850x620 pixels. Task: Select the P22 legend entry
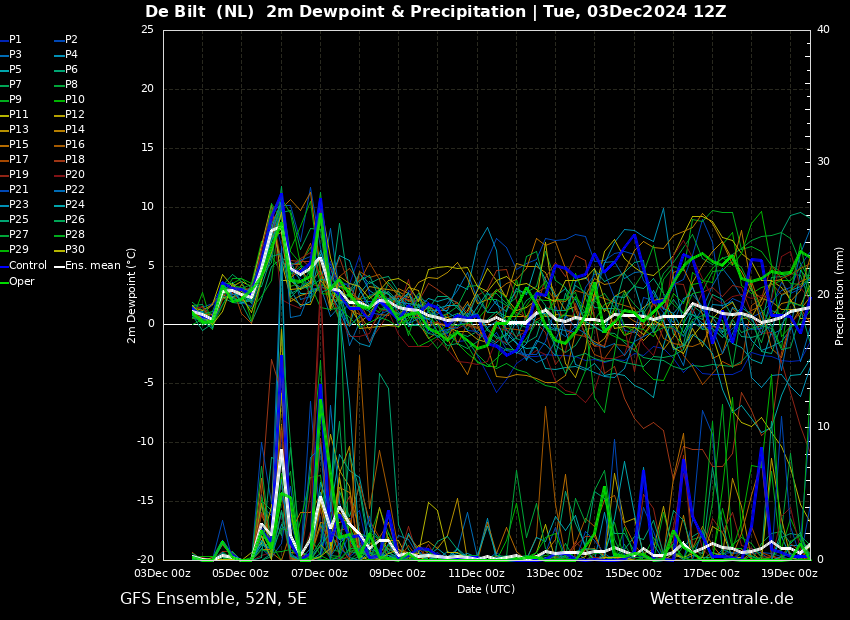coord(75,190)
